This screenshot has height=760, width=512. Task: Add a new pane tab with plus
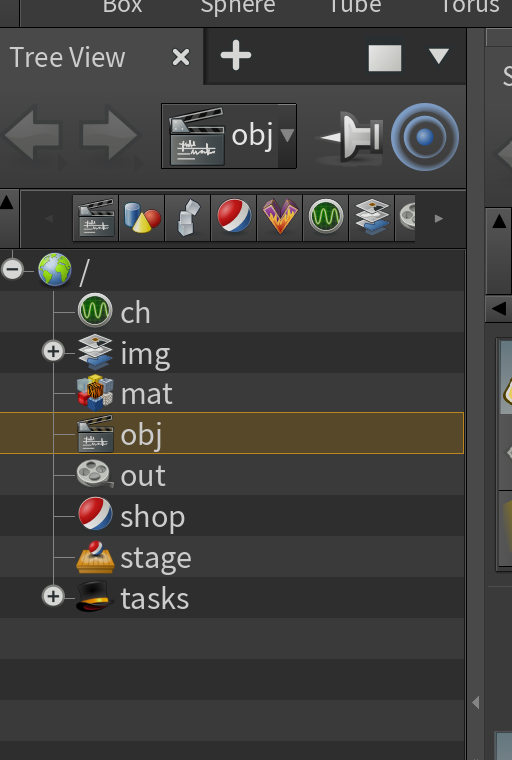click(236, 56)
